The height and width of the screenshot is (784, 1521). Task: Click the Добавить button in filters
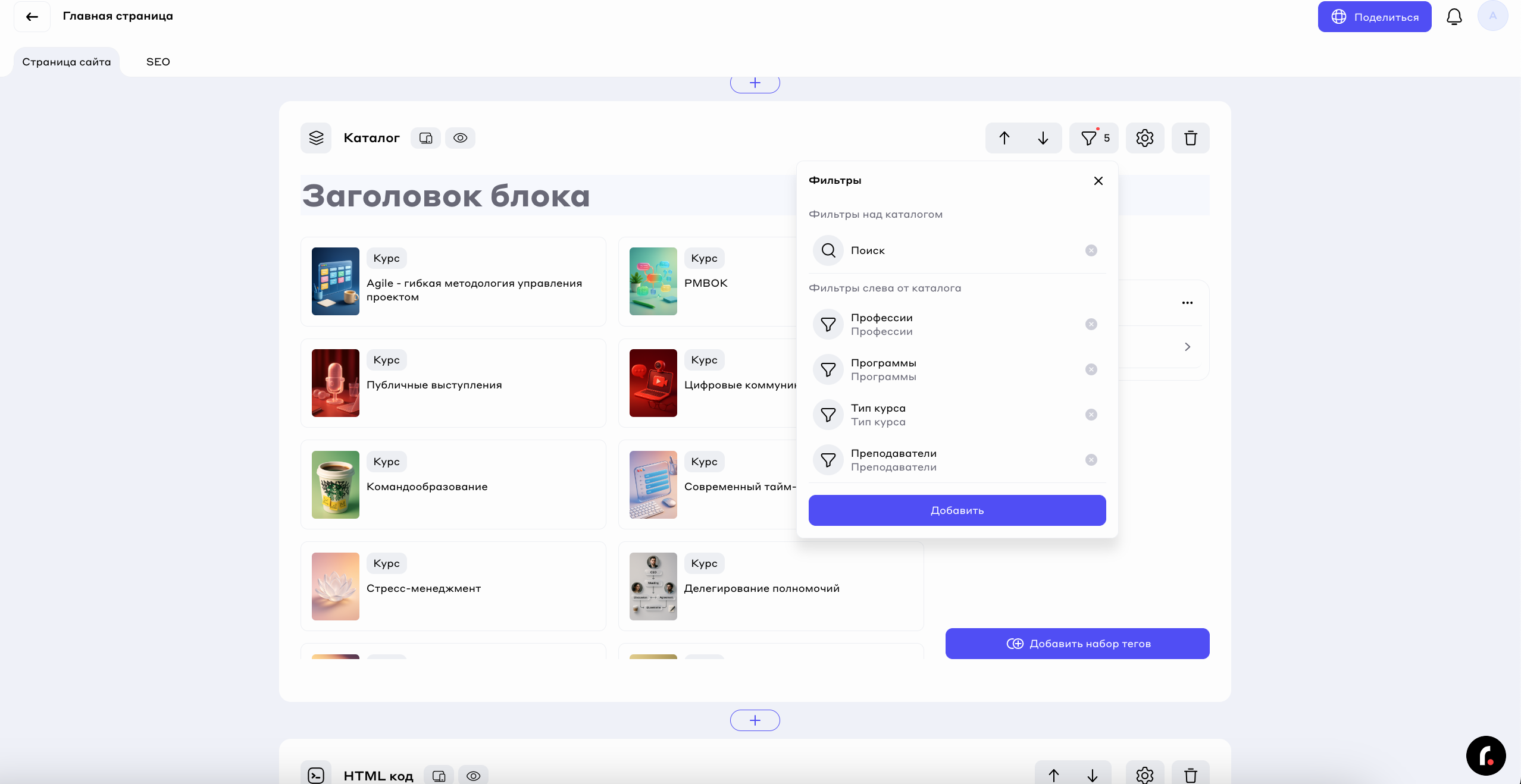pos(957,510)
